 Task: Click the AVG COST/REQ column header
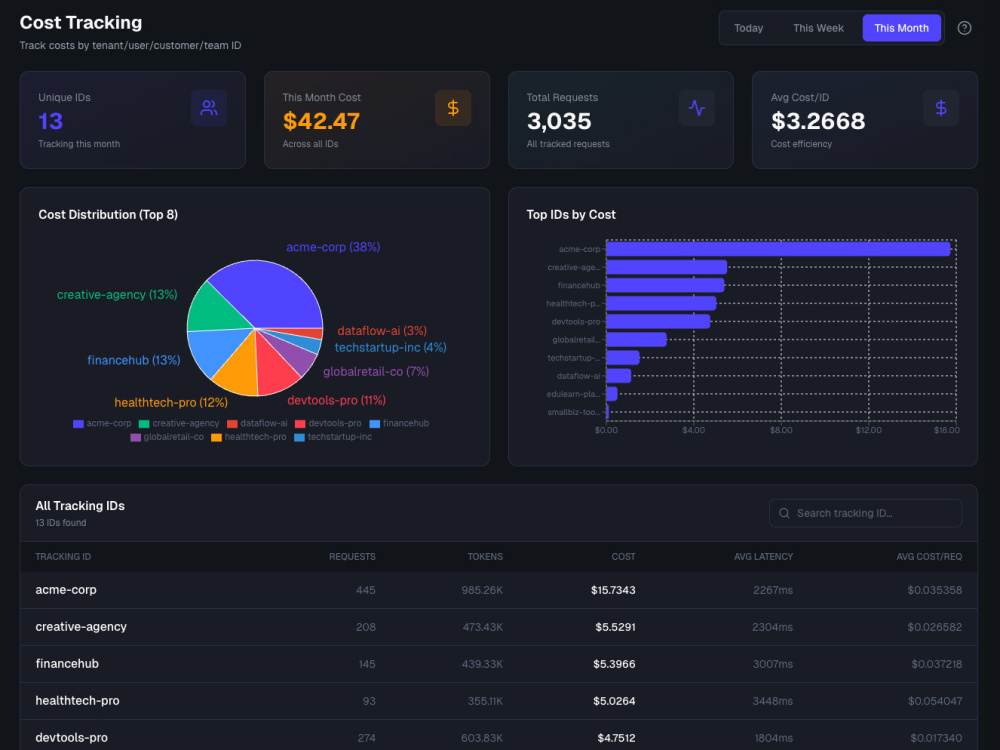929,557
